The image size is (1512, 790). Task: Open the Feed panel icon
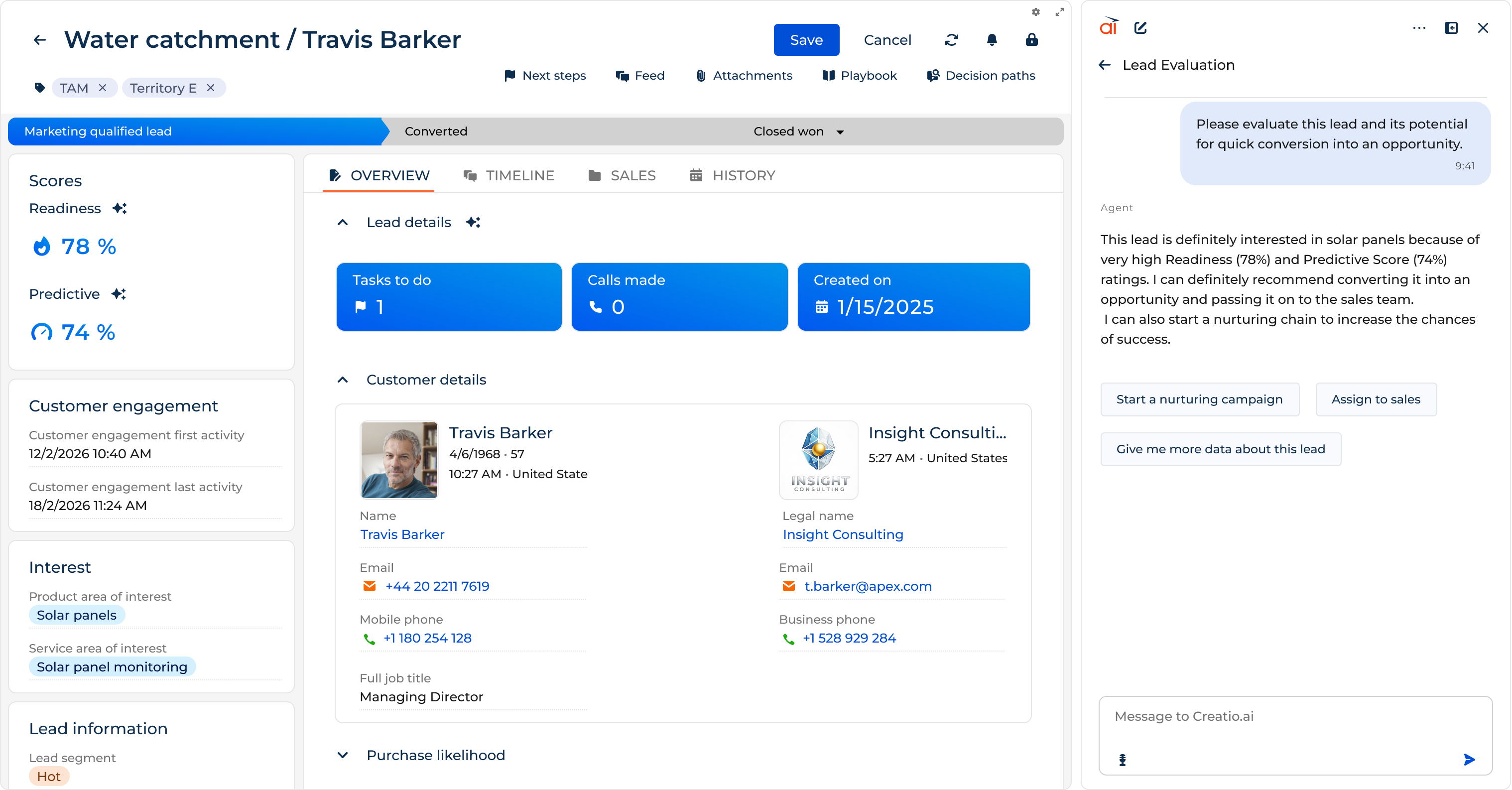click(622, 76)
